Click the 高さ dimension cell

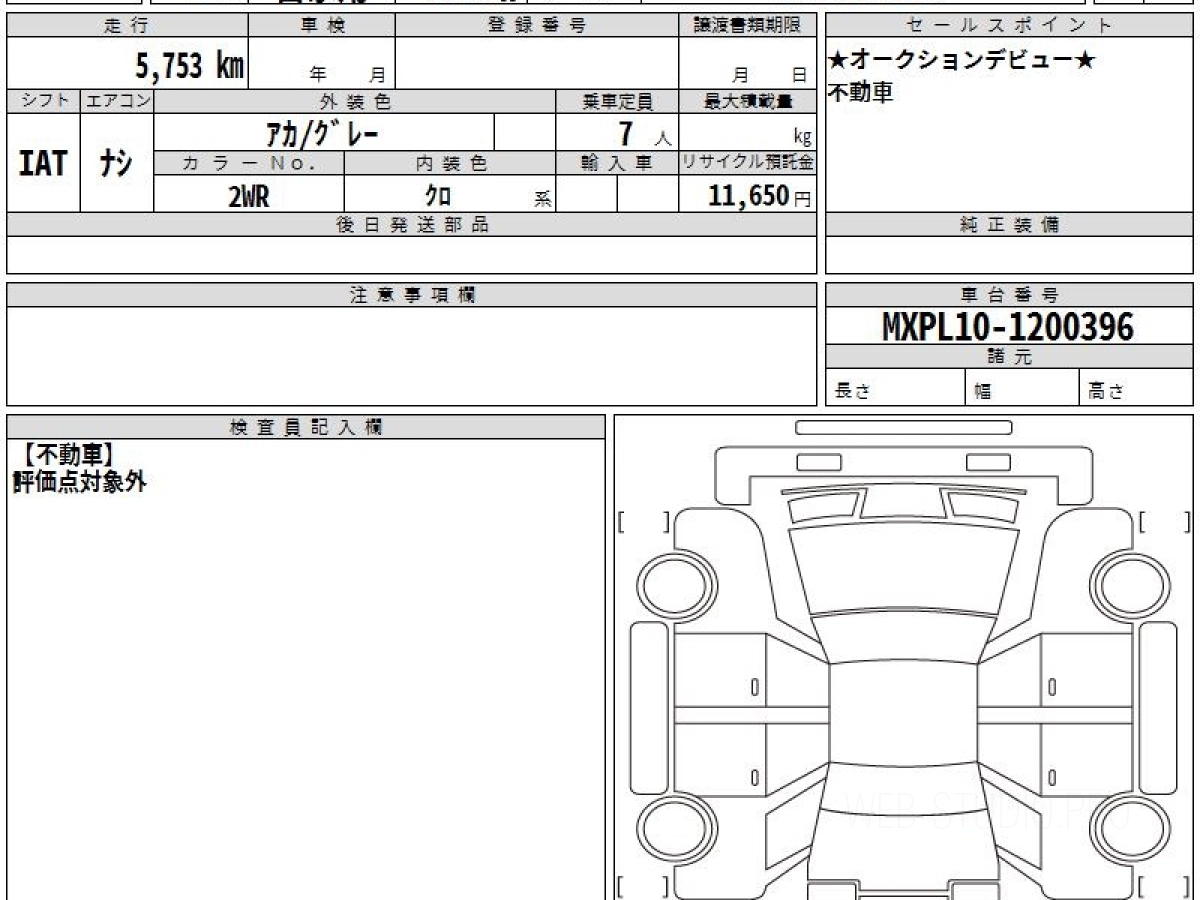(1137, 389)
